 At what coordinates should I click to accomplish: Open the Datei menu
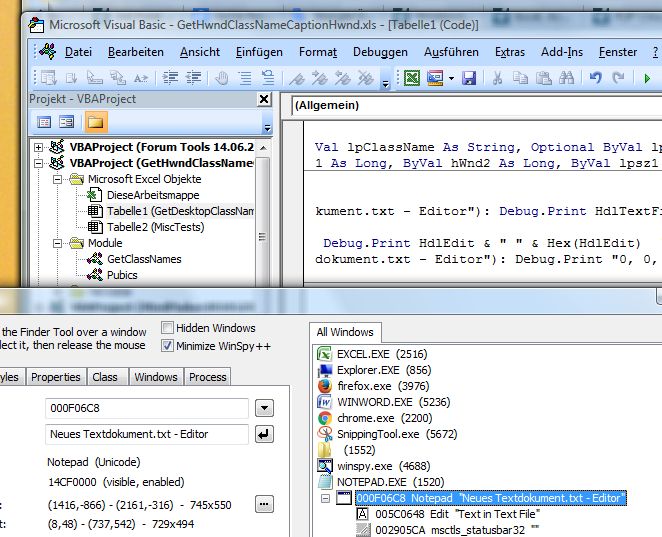[x=78, y=52]
